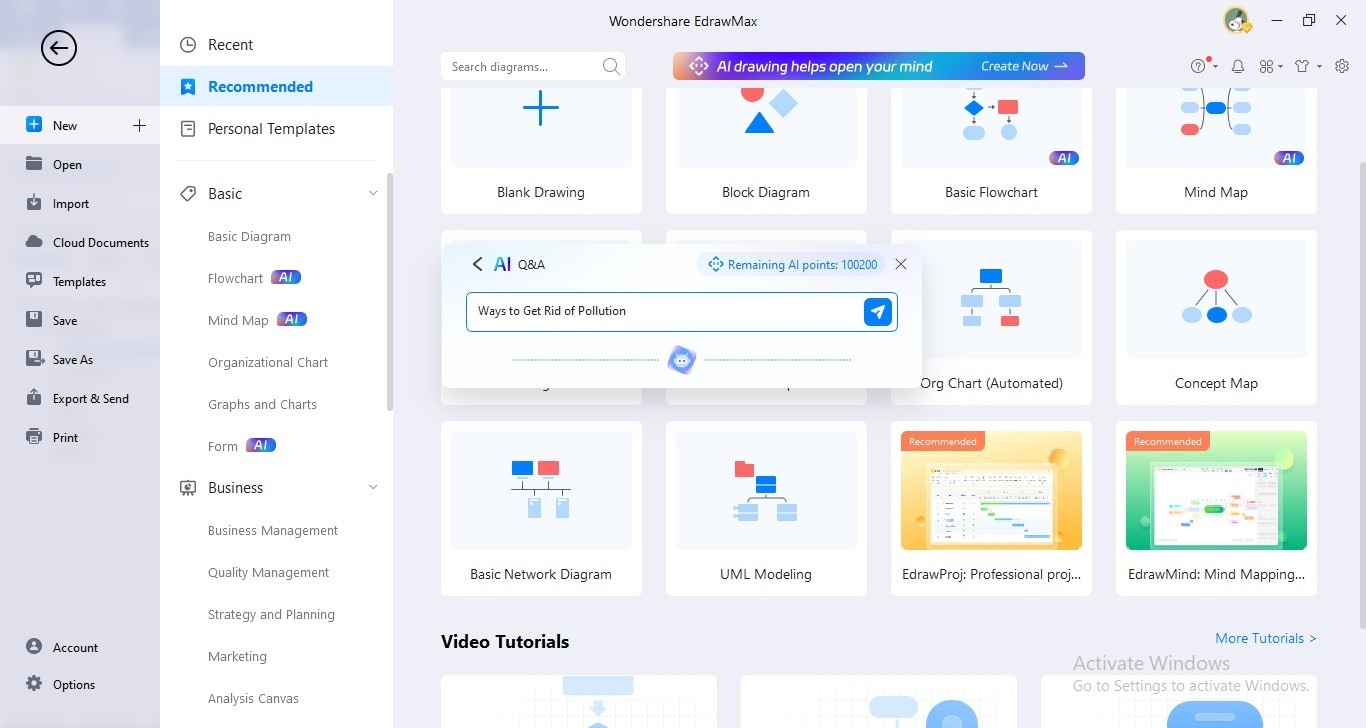Click Remaining AI points badge
This screenshot has height=728, width=1366.
792,264
